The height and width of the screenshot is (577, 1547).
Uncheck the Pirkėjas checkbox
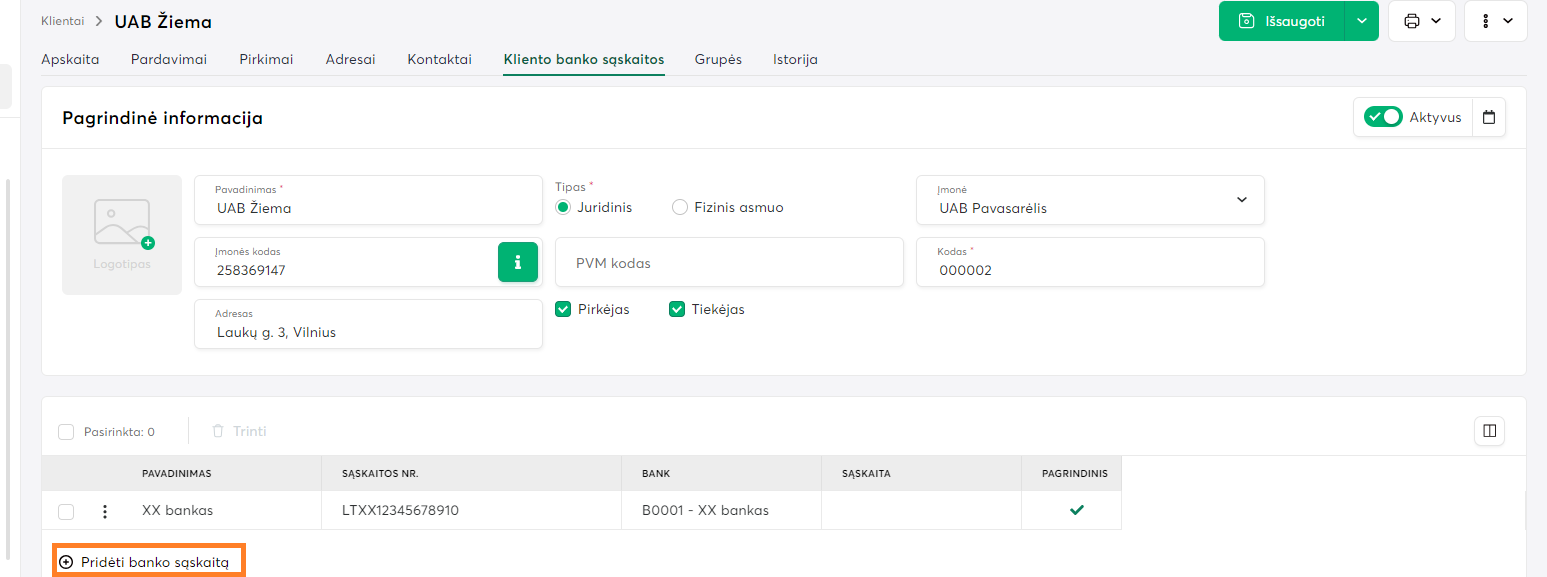pyautogui.click(x=563, y=309)
